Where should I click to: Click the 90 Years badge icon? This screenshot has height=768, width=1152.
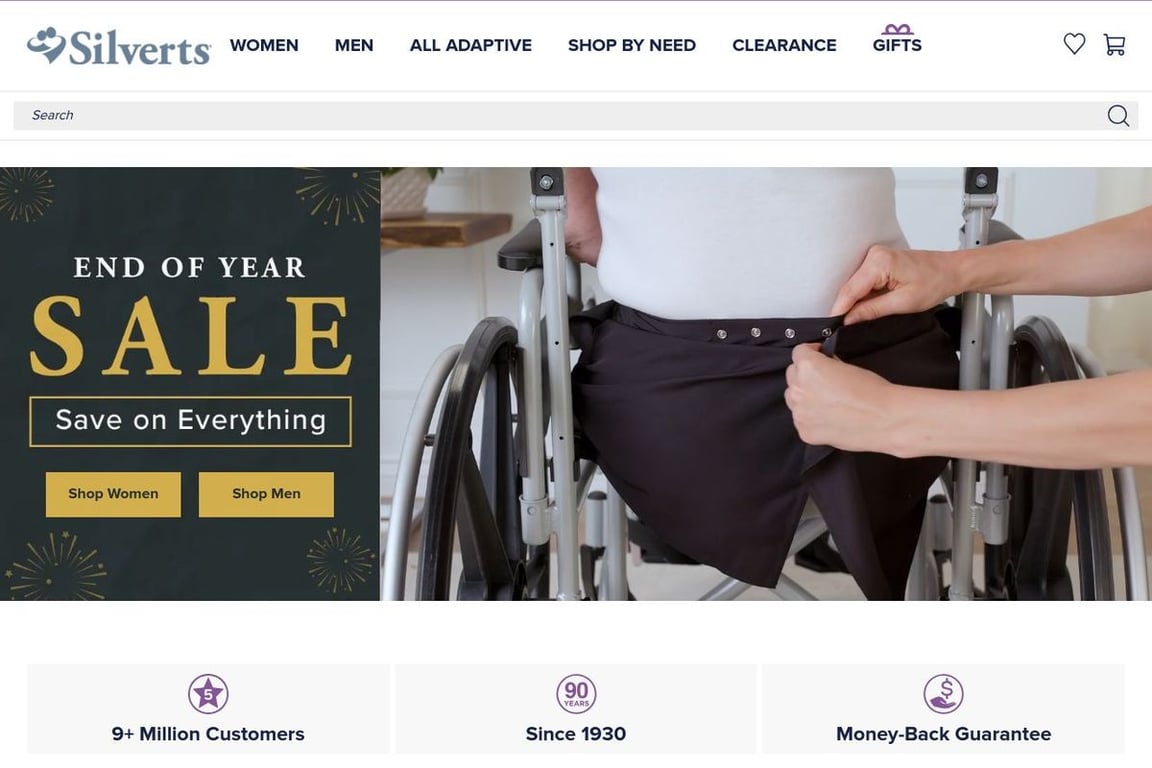[x=576, y=693]
